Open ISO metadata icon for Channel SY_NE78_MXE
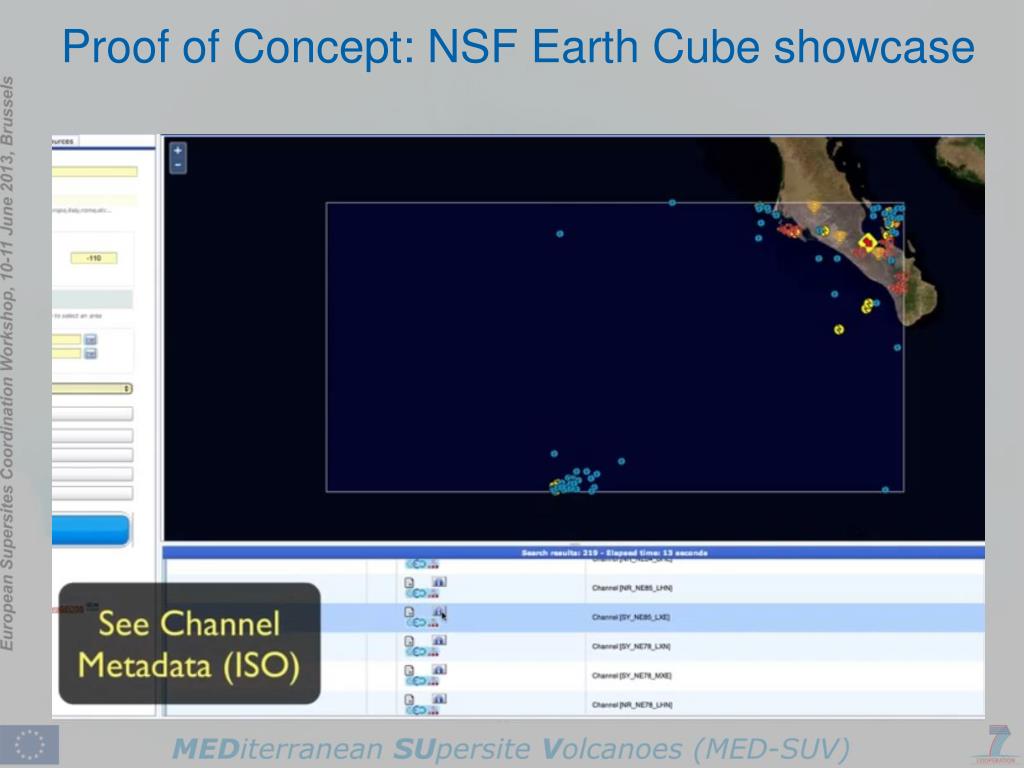This screenshot has height=768, width=1024. pyautogui.click(x=440, y=669)
